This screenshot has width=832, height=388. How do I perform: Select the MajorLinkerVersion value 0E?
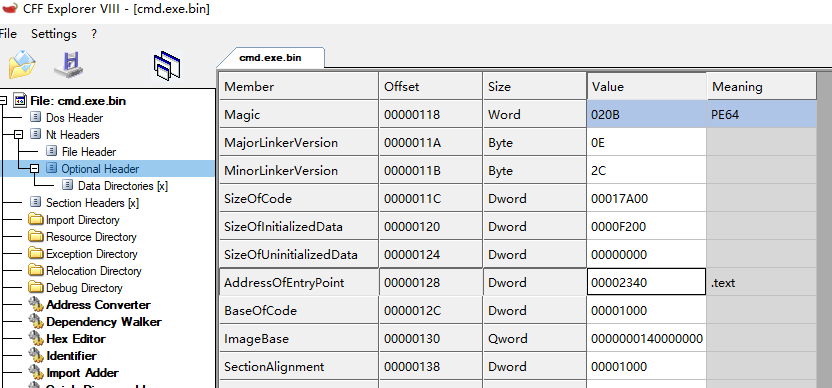pos(646,142)
